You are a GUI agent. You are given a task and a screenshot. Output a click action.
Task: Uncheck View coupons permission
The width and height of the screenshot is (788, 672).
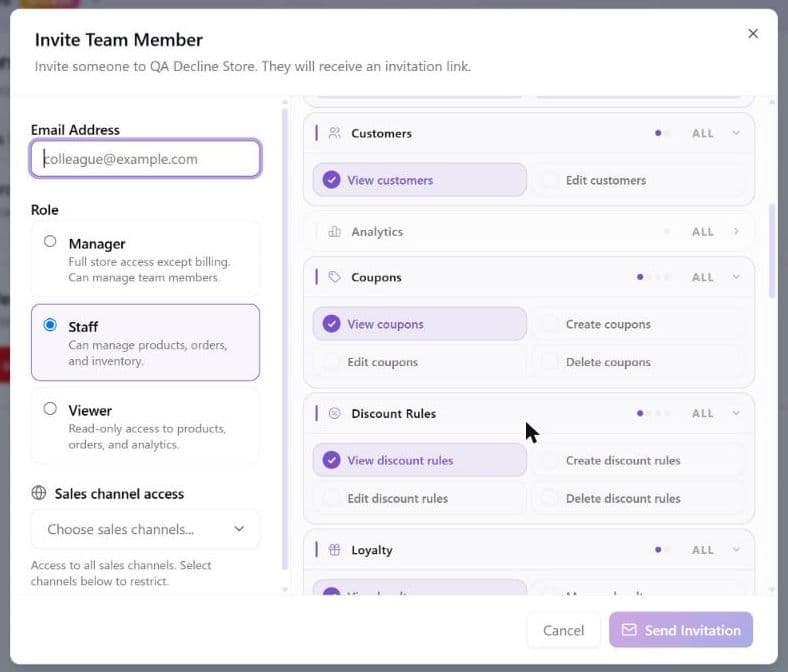420,324
